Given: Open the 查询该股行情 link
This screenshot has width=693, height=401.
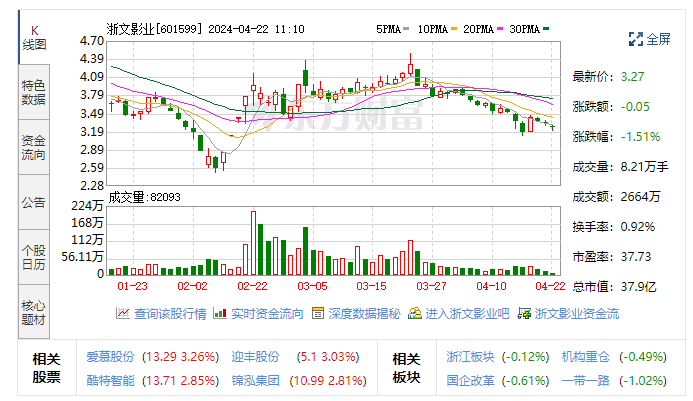Looking at the screenshot, I should pos(170,314).
